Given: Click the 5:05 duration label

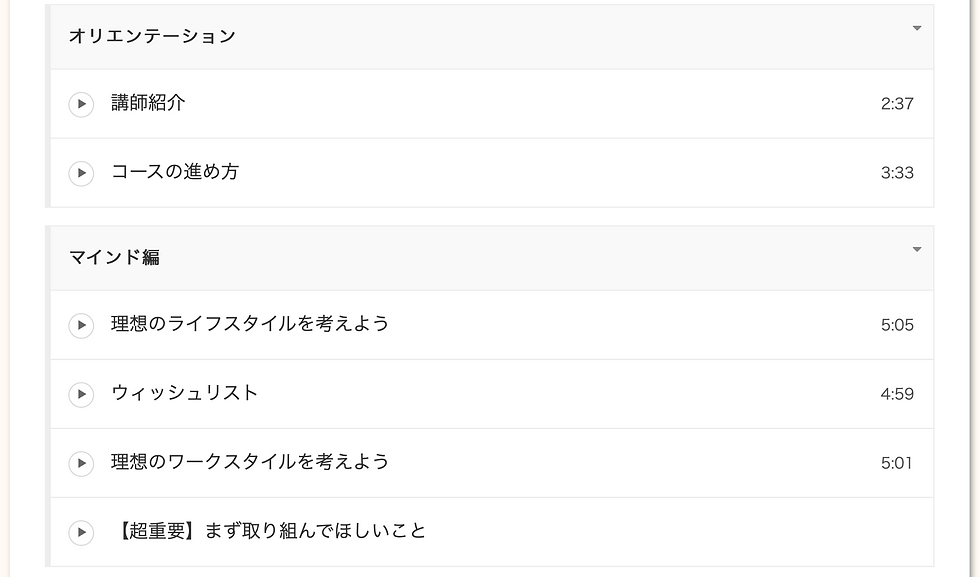Looking at the screenshot, I should coord(897,325).
